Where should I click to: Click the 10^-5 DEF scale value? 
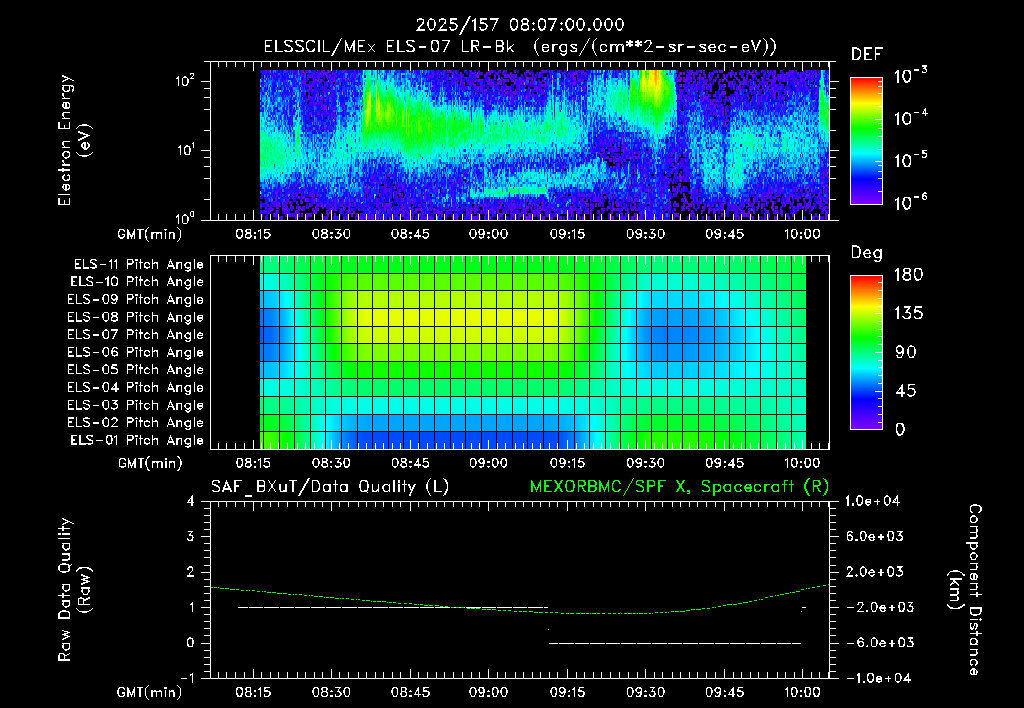910,159
